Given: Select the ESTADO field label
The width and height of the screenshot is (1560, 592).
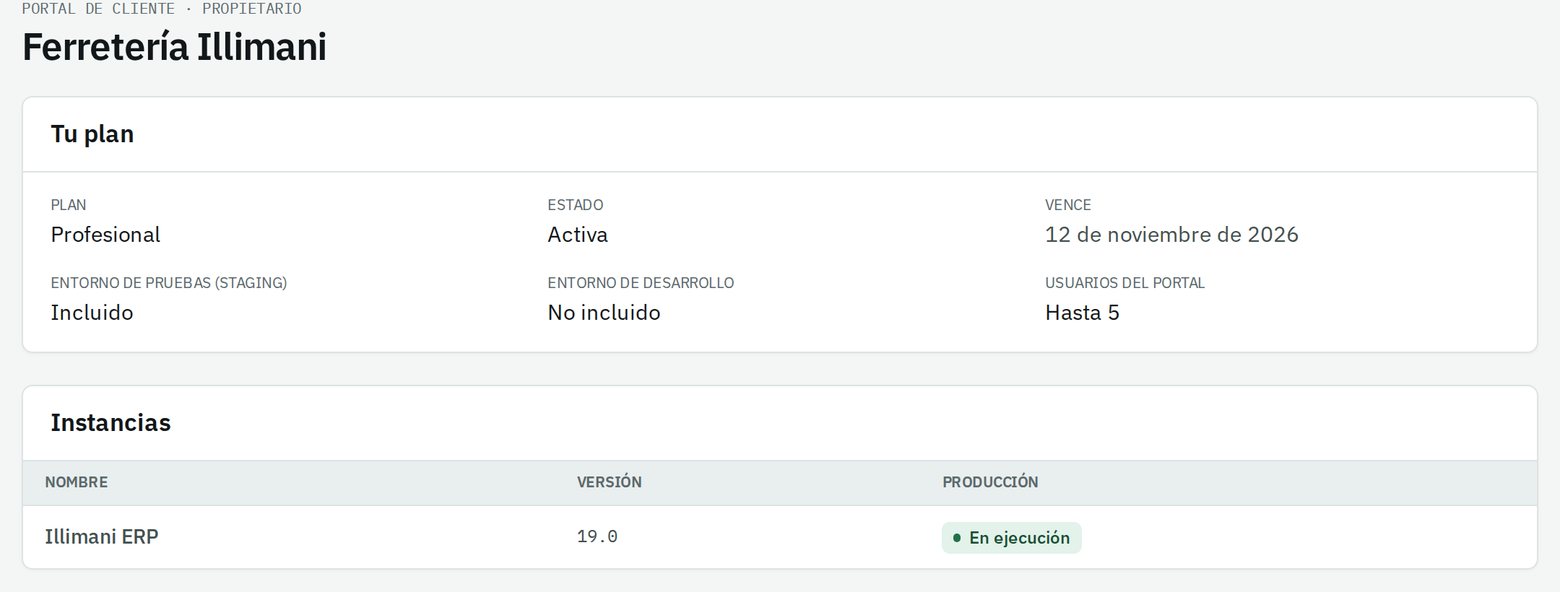Looking at the screenshot, I should tap(575, 205).
